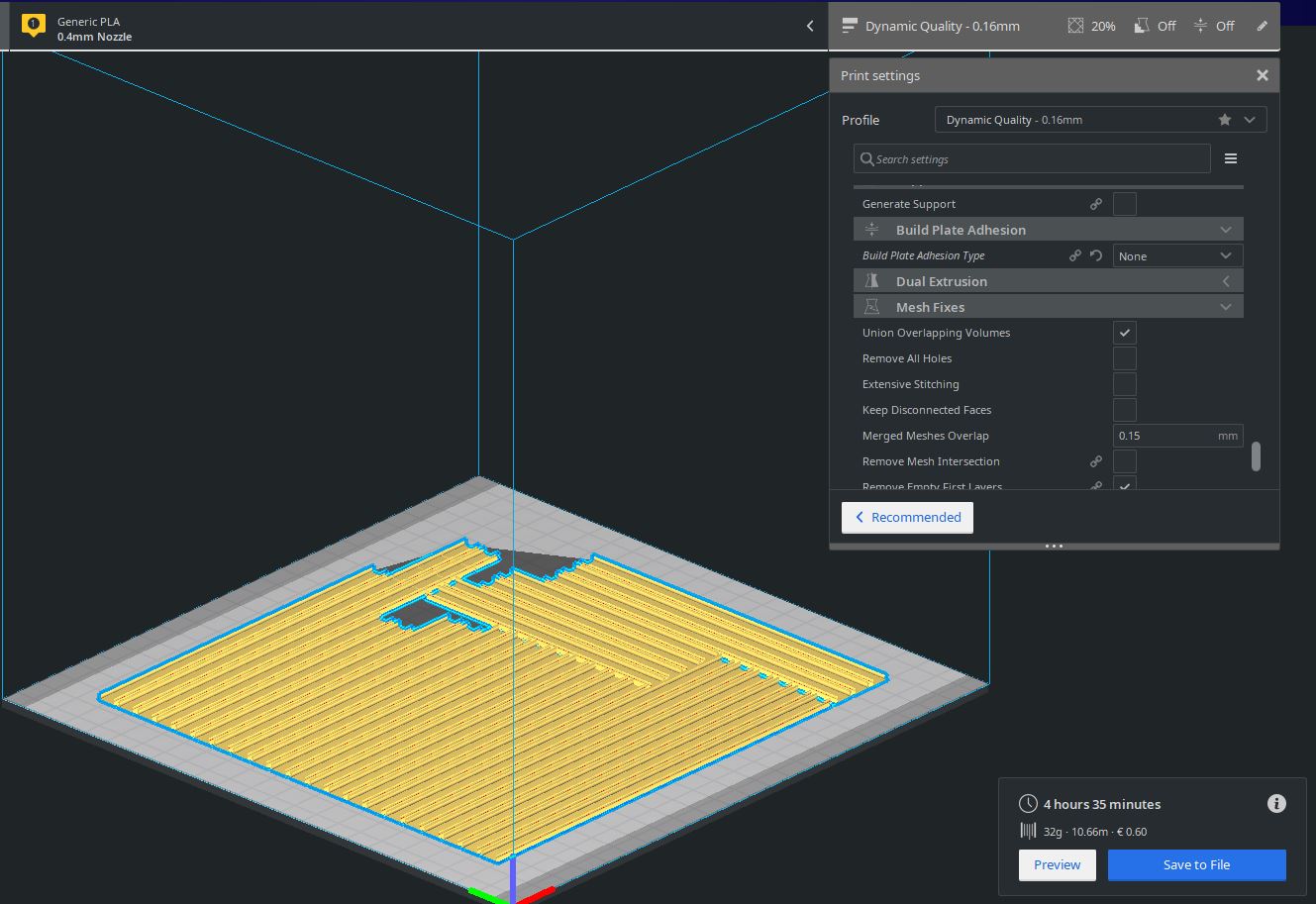The image size is (1316, 904).
Task: Click the magnifier icon in the search box
Action: pos(867,158)
